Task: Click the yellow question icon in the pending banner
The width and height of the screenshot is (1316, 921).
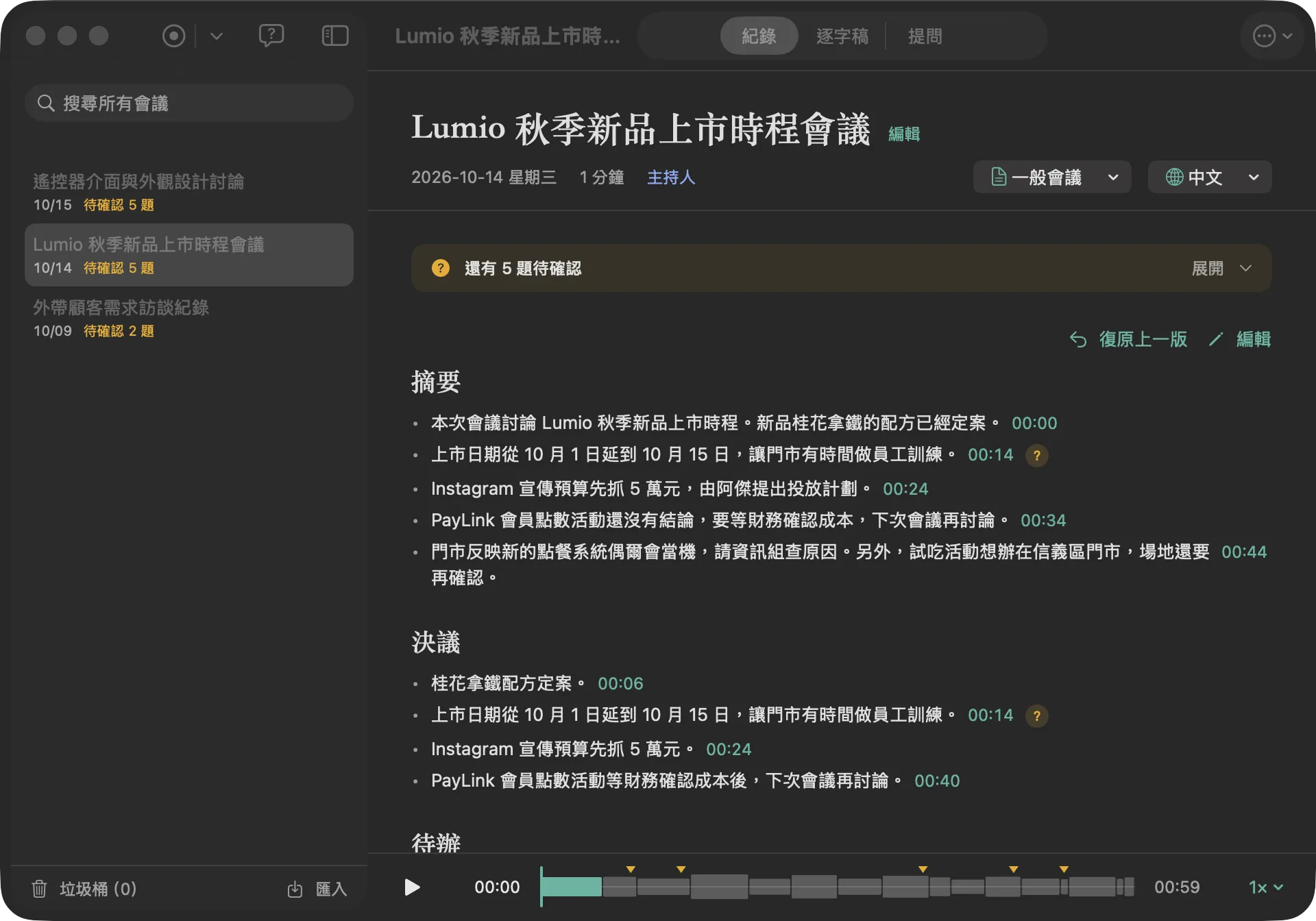Action: click(x=441, y=269)
